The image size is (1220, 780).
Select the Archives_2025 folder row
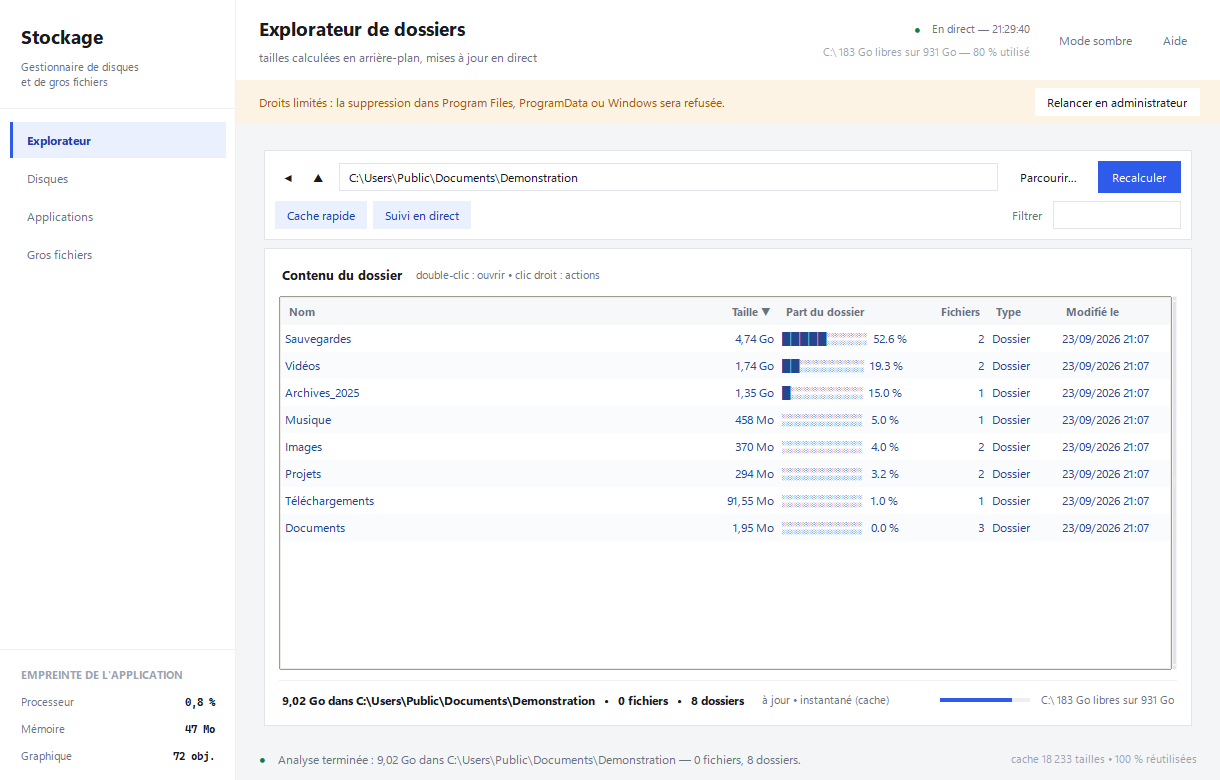click(x=725, y=393)
